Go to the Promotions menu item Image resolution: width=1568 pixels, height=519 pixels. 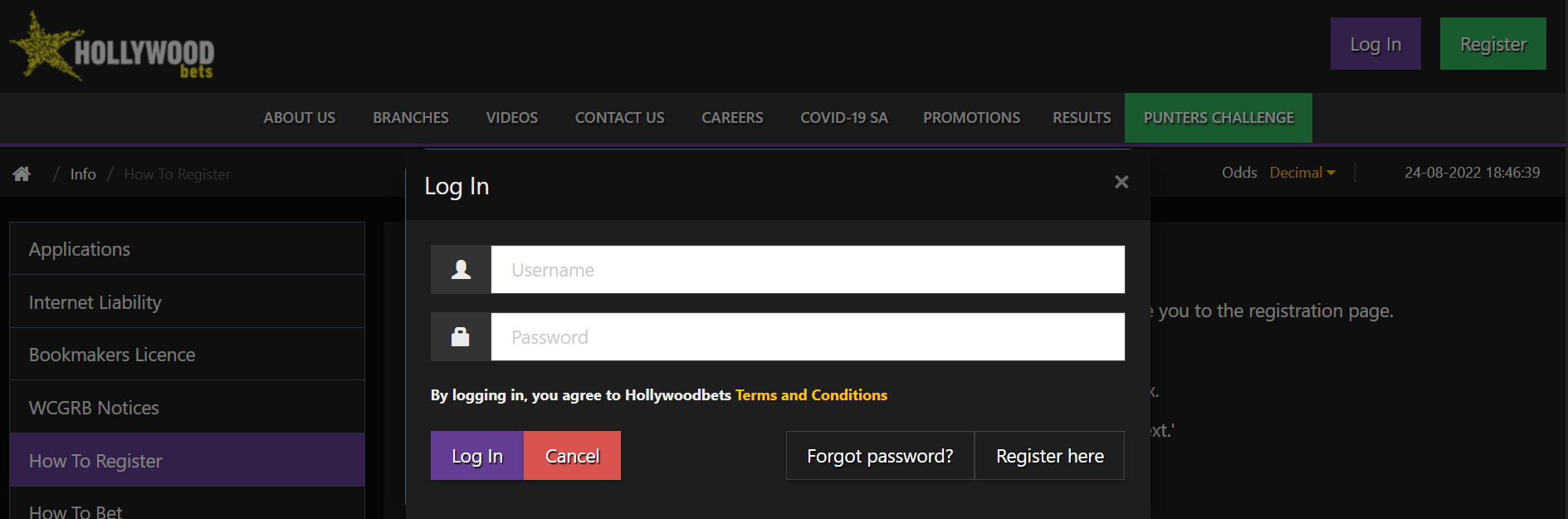(971, 118)
